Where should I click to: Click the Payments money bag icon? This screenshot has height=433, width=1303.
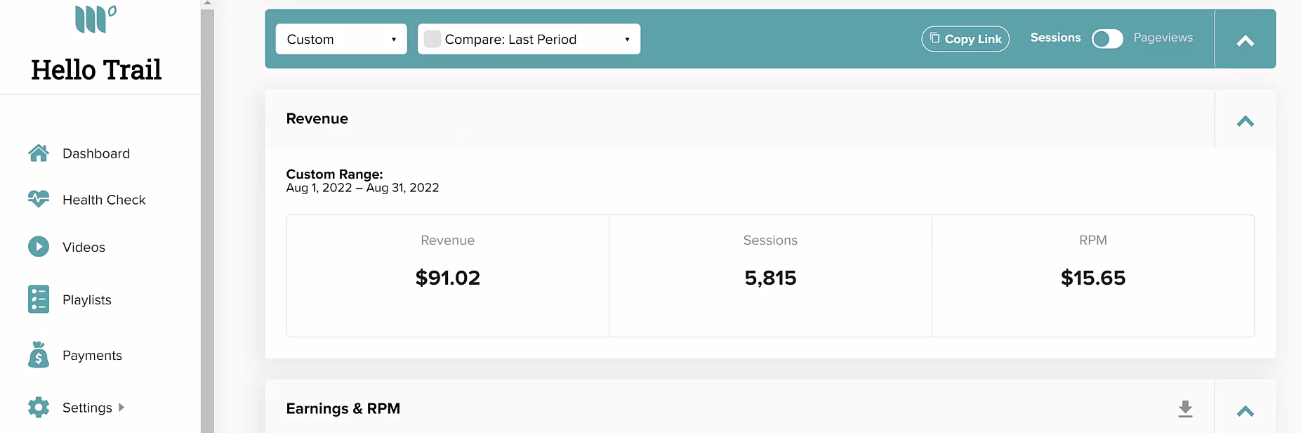(x=38, y=355)
